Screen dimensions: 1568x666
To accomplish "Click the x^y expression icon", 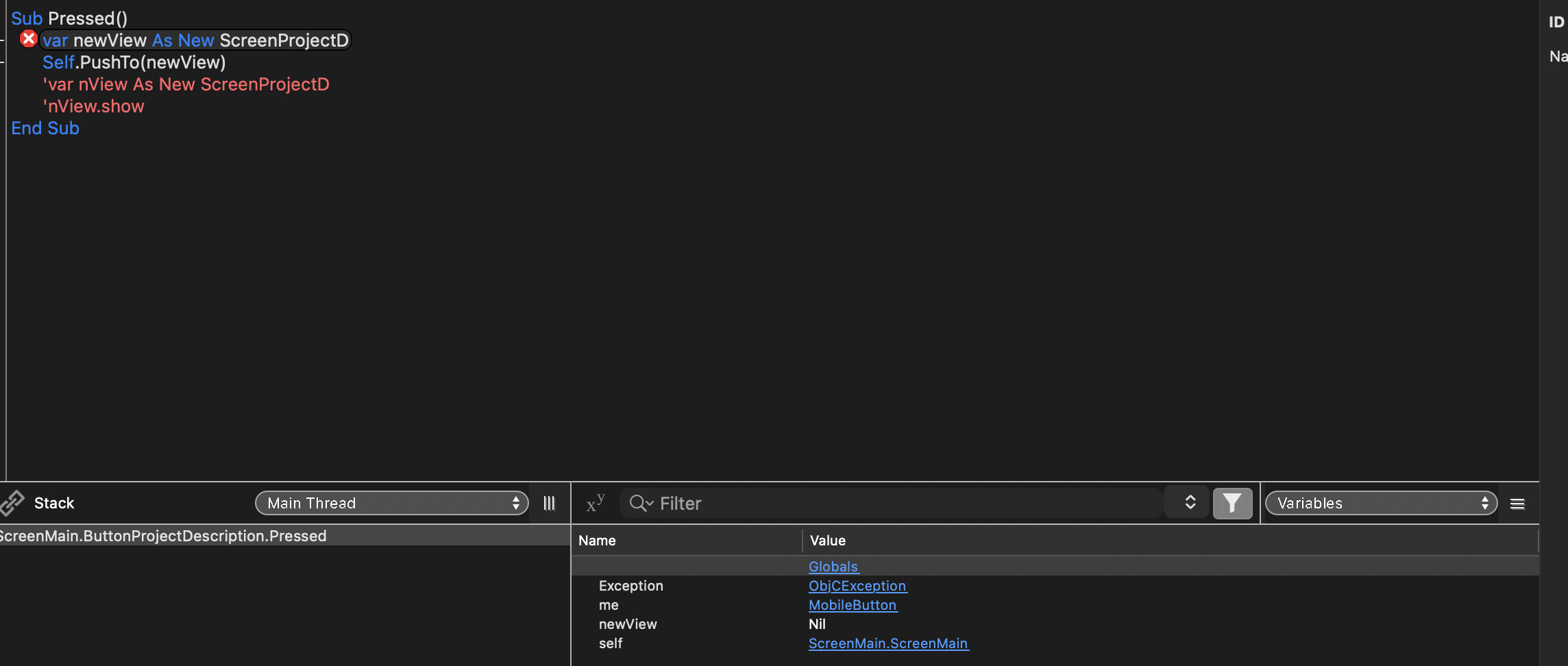I will 595,504.
